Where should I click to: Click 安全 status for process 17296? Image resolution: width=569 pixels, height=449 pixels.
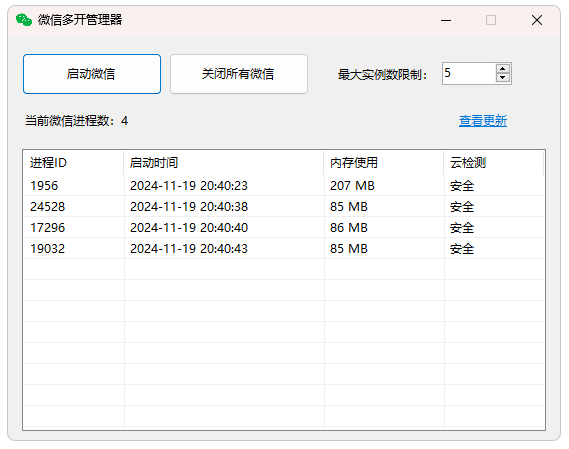(x=462, y=228)
